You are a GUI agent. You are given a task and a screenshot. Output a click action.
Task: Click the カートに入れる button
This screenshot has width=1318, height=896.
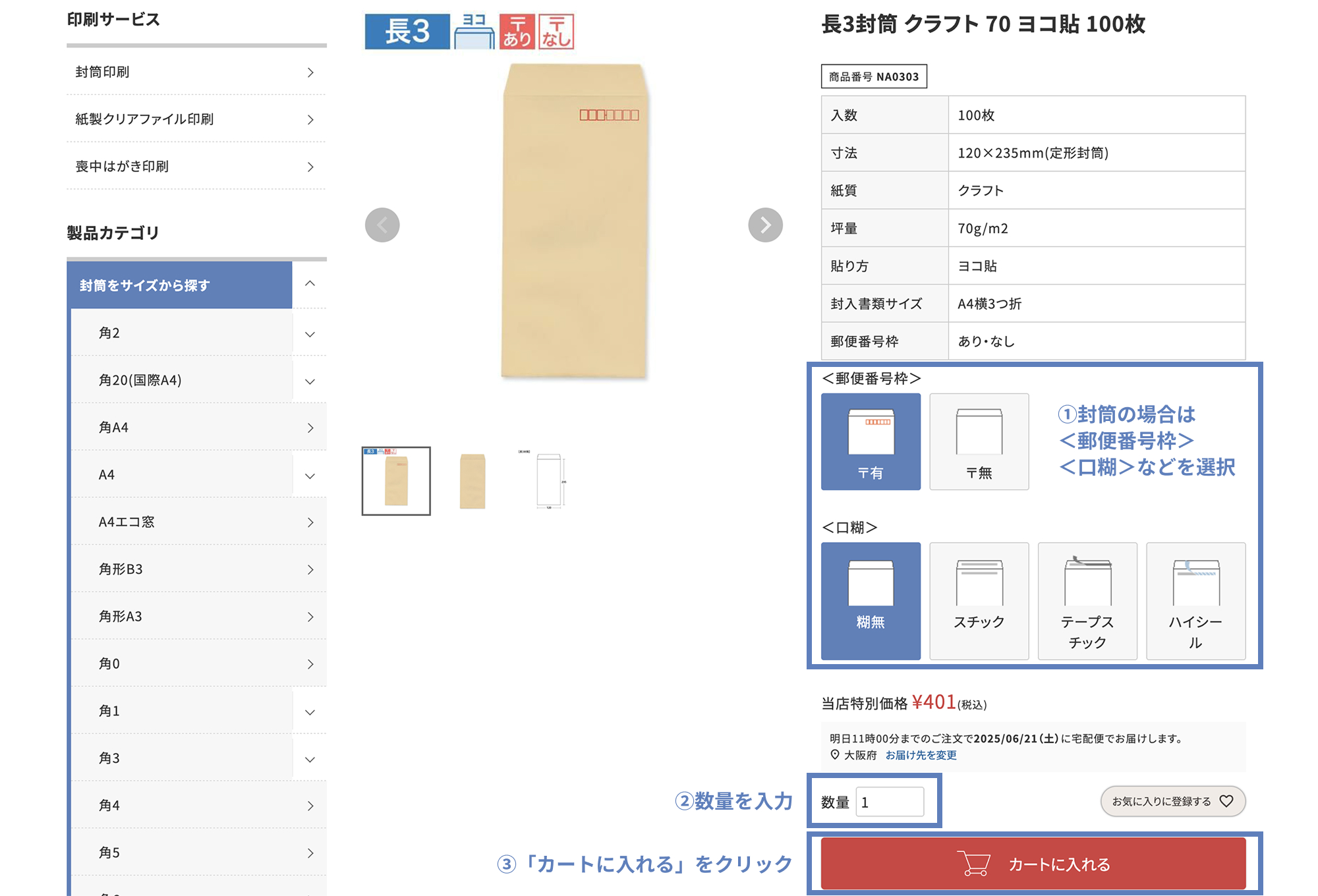click(1033, 864)
